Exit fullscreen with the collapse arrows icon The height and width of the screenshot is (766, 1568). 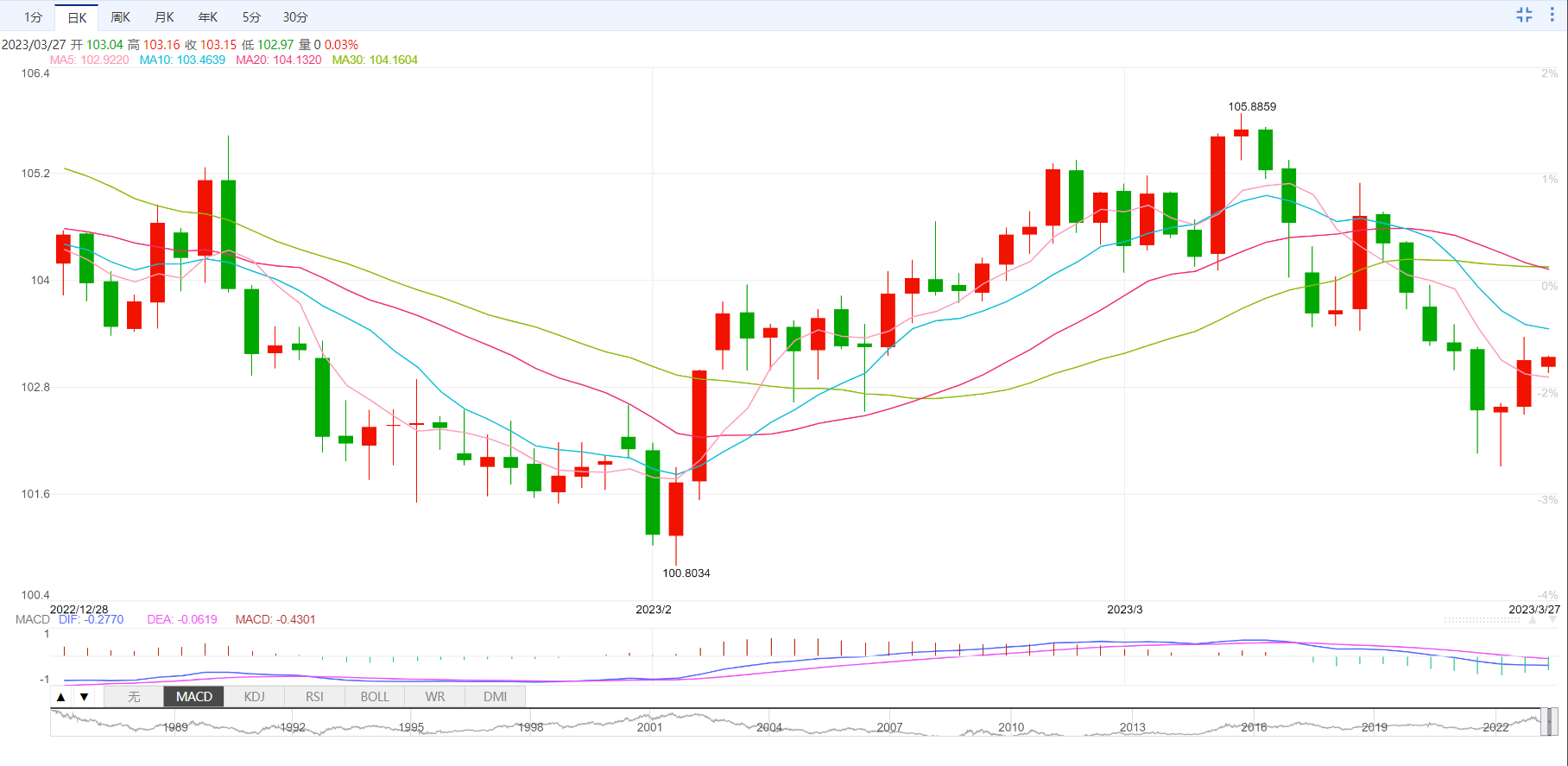click(1524, 16)
